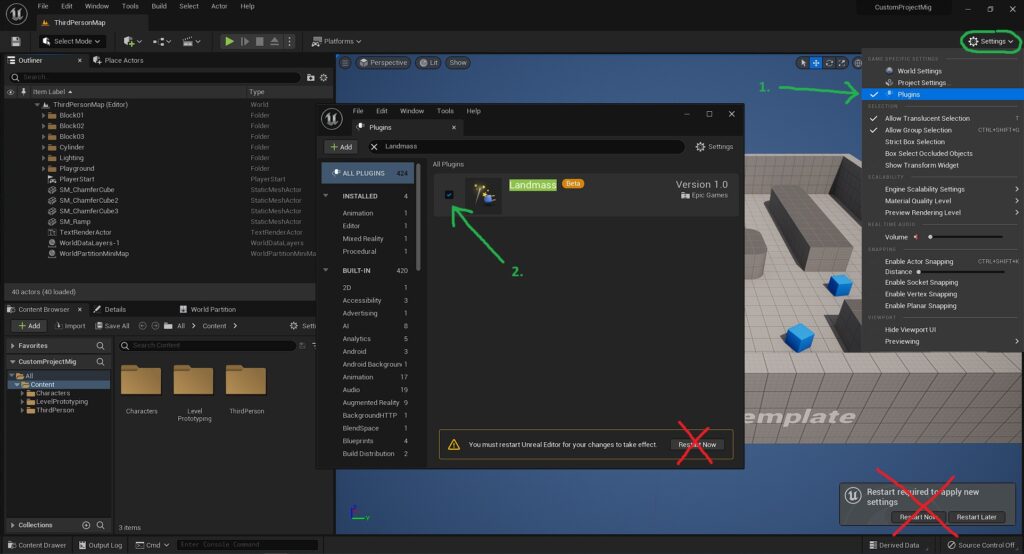Viewport: 1024px width, 554px height.
Task: Expand the Playground folder in Outliner
Action: coord(44,169)
